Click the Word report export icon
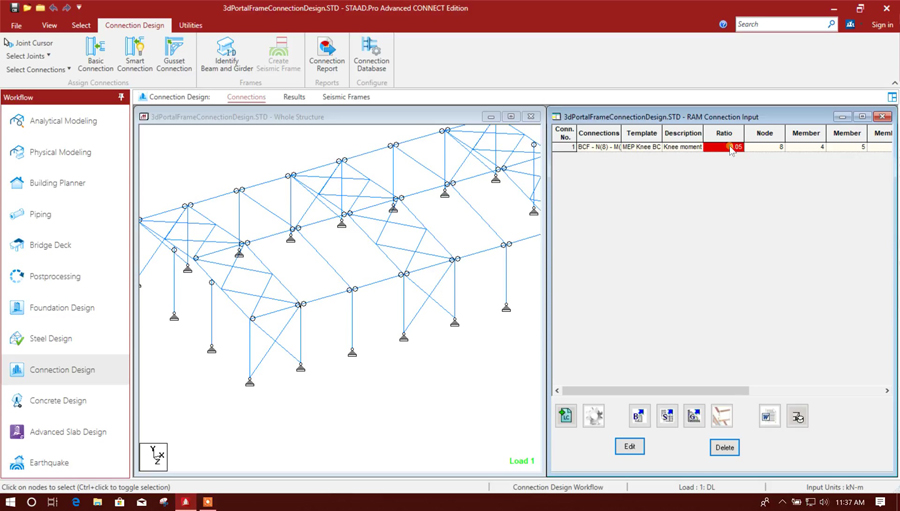Viewport: 900px width, 511px height. pos(769,416)
